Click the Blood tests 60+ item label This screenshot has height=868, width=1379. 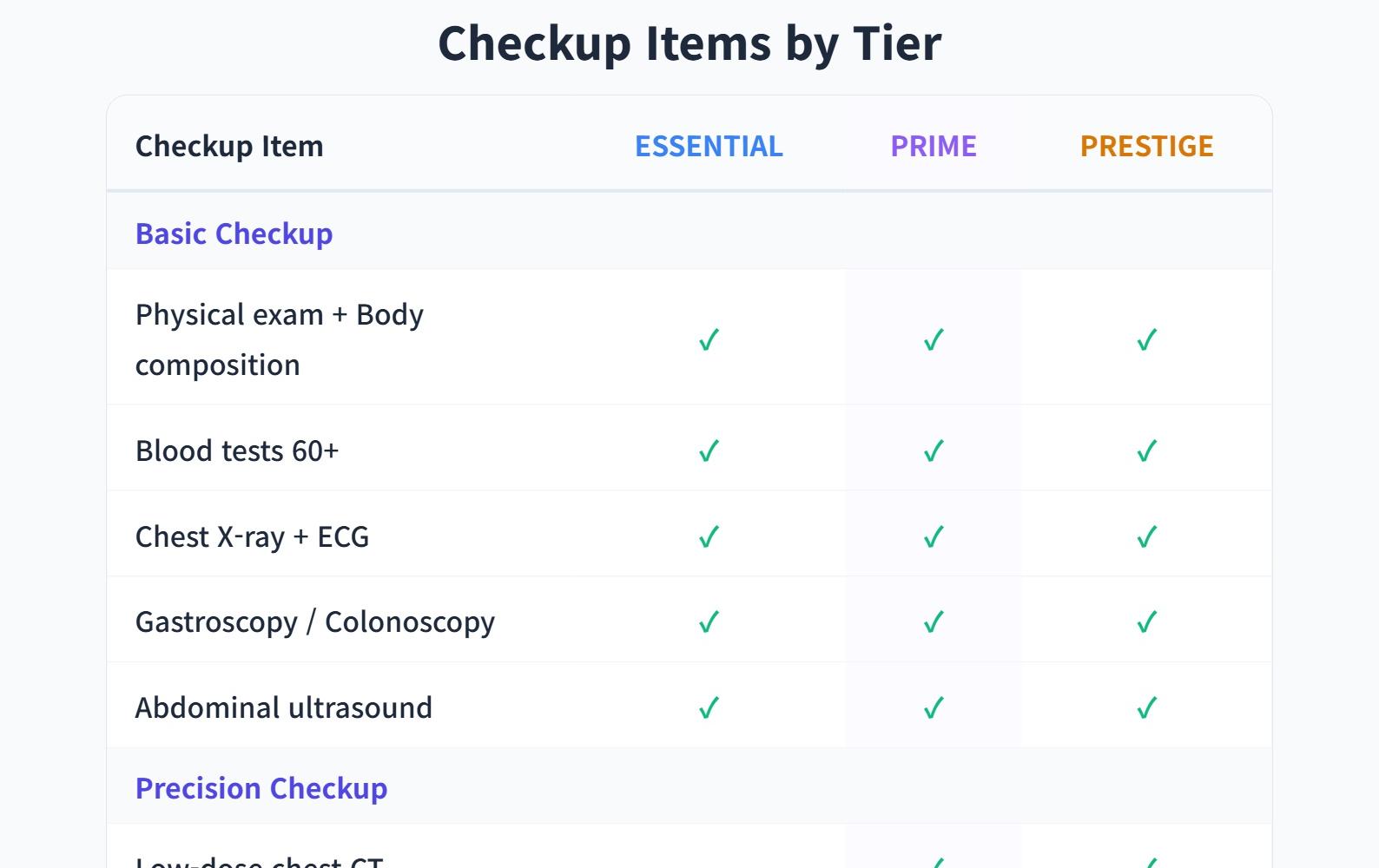pyautogui.click(x=237, y=450)
